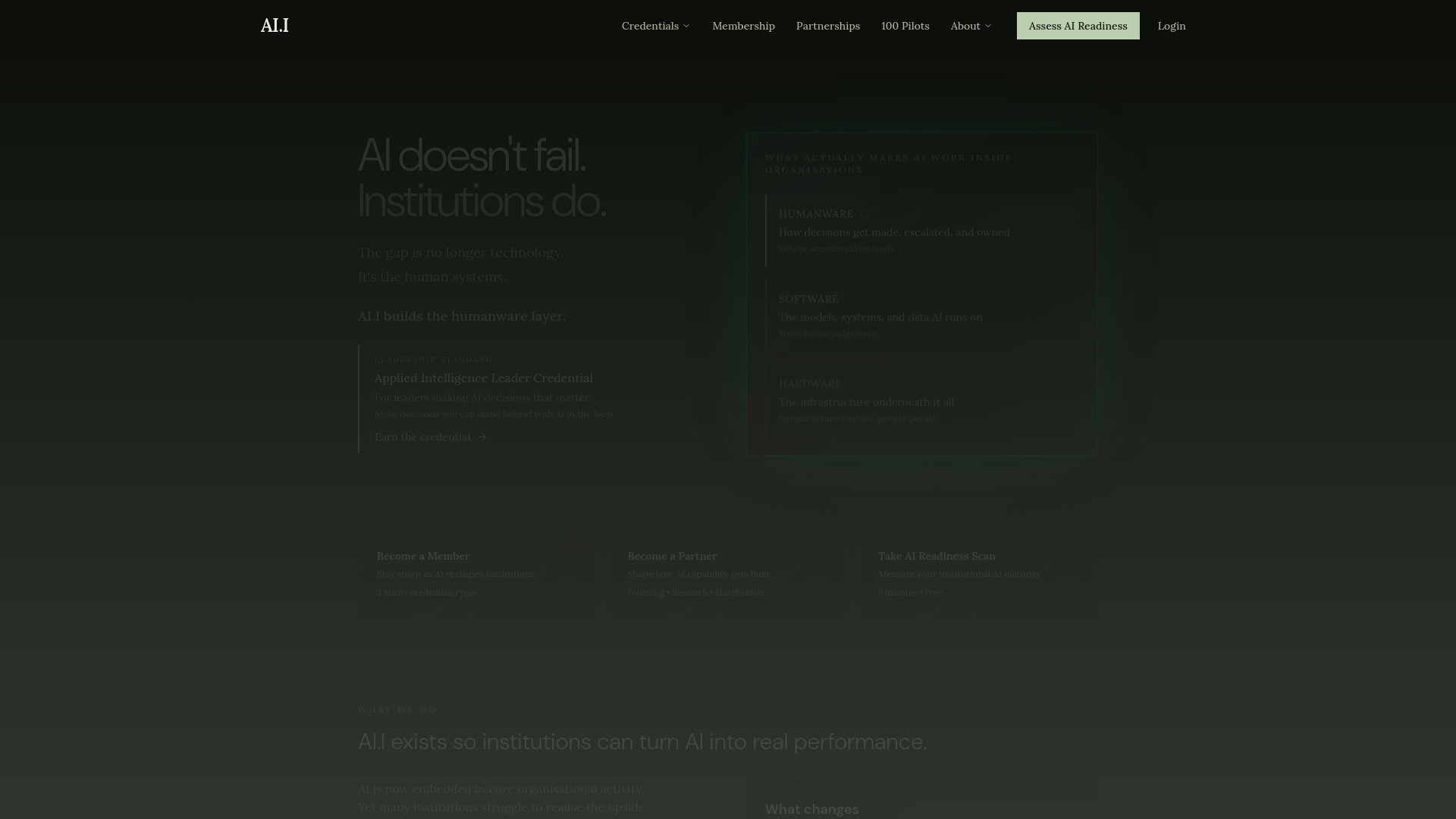Viewport: 1456px width, 819px height.
Task: Click Earn the credential link
Action: click(x=422, y=438)
